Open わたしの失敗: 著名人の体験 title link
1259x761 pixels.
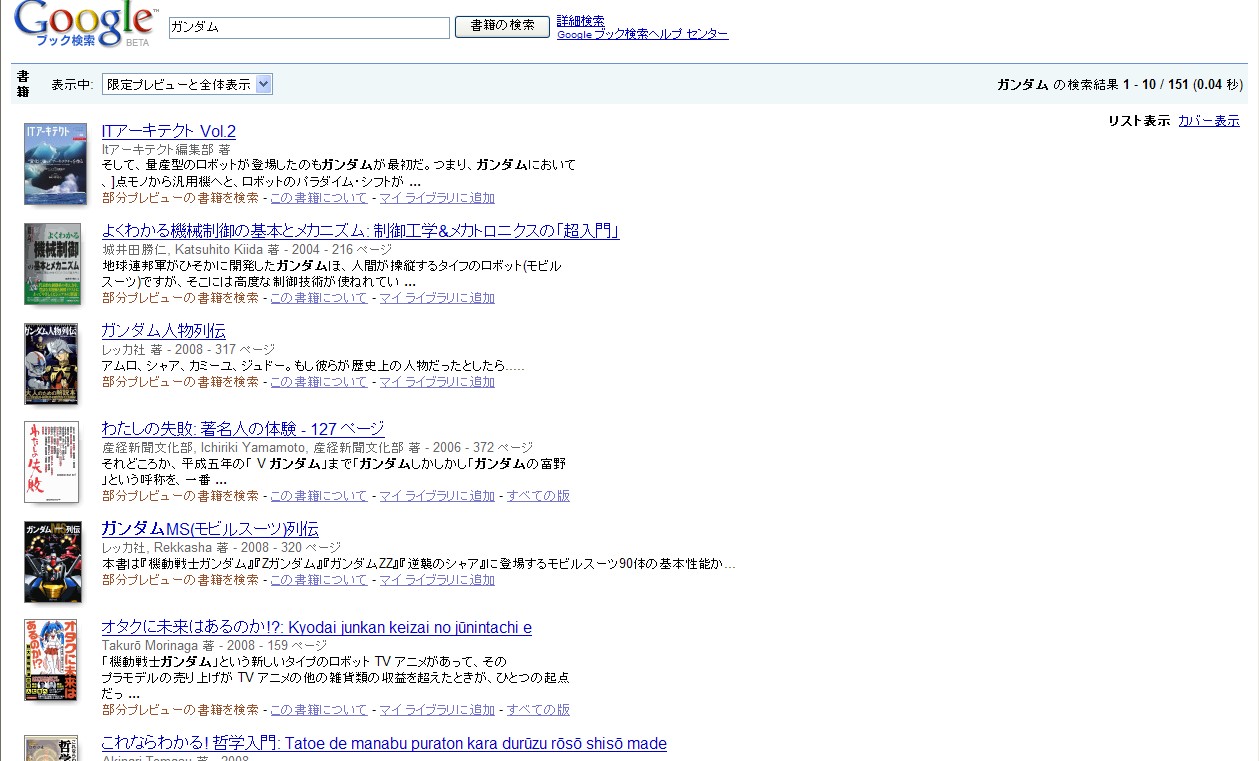coord(243,429)
